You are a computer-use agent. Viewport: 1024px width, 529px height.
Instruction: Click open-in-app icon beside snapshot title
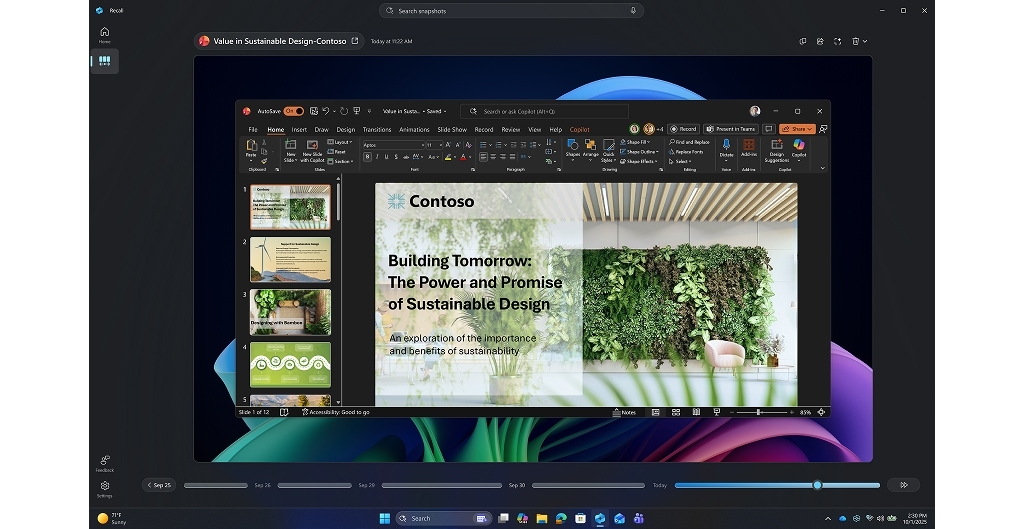click(x=355, y=40)
